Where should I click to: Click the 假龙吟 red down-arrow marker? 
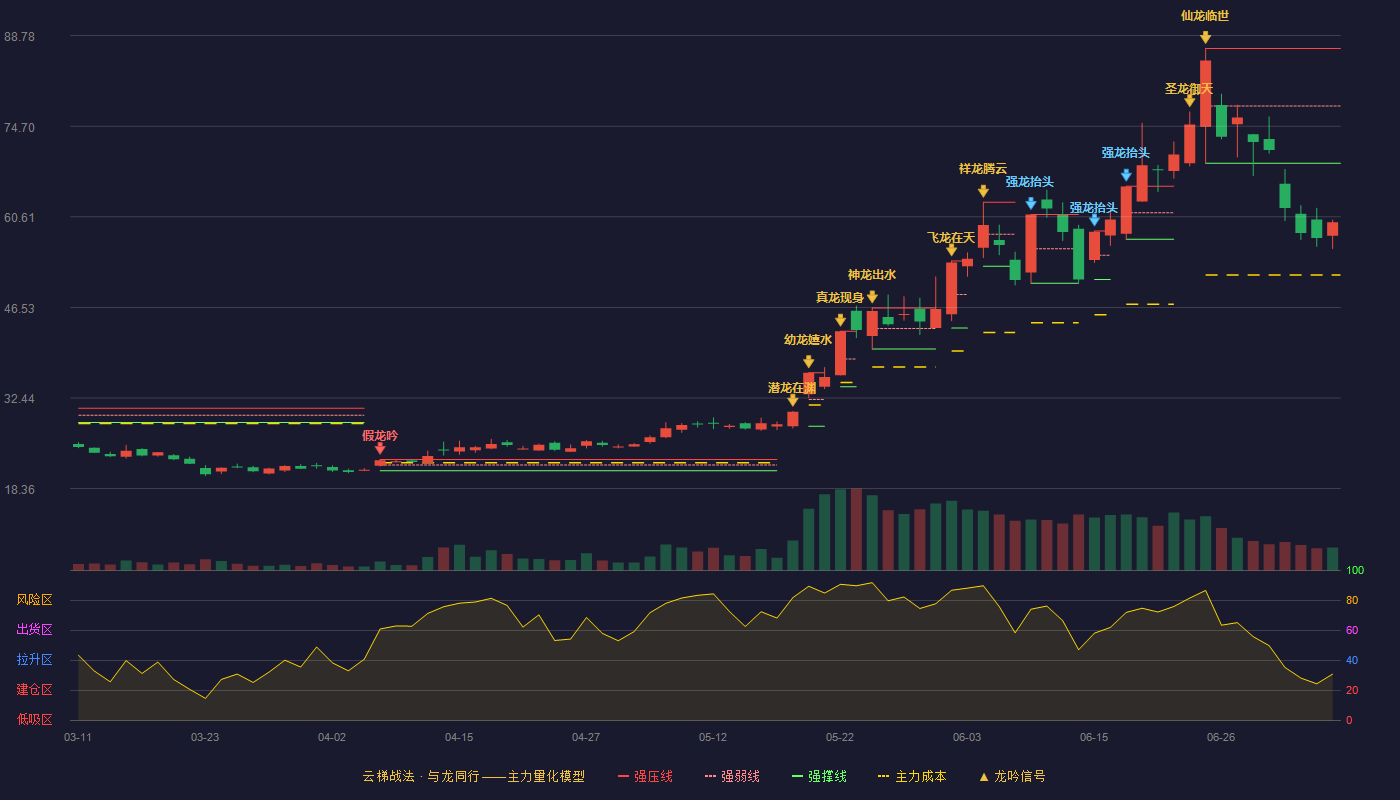click(x=380, y=449)
